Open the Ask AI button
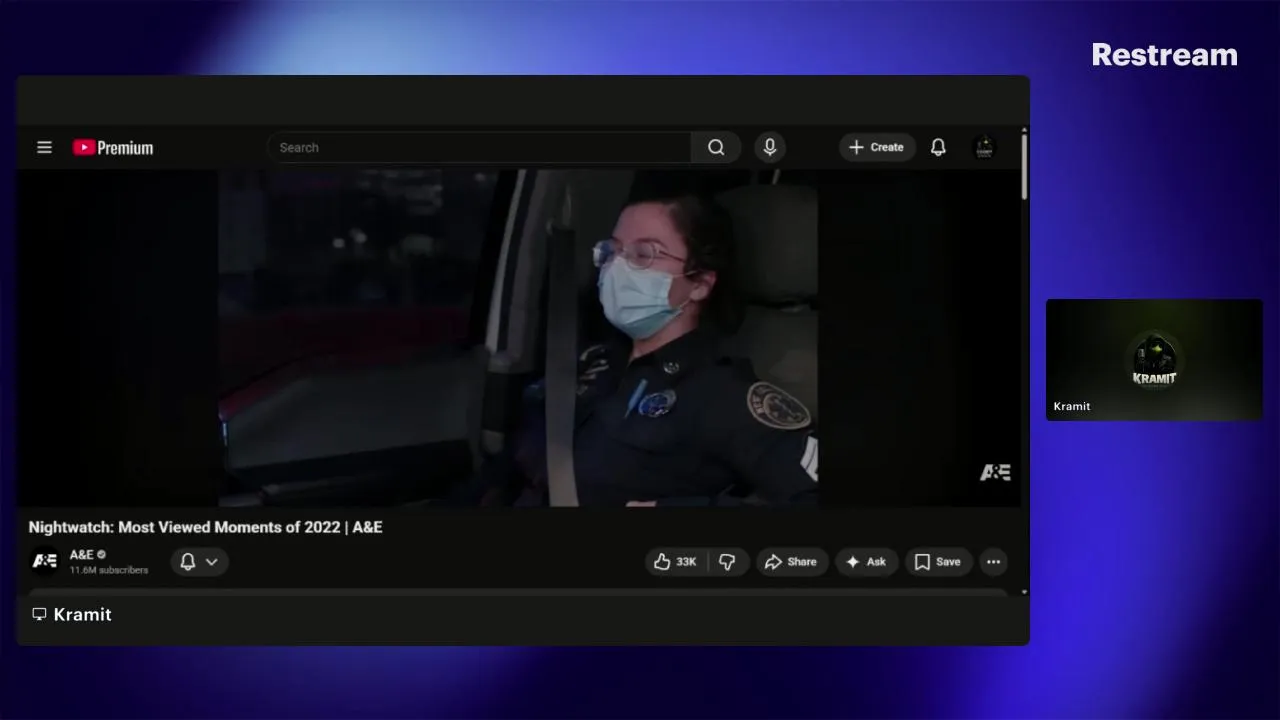Image resolution: width=1280 pixels, height=720 pixels. 867,562
